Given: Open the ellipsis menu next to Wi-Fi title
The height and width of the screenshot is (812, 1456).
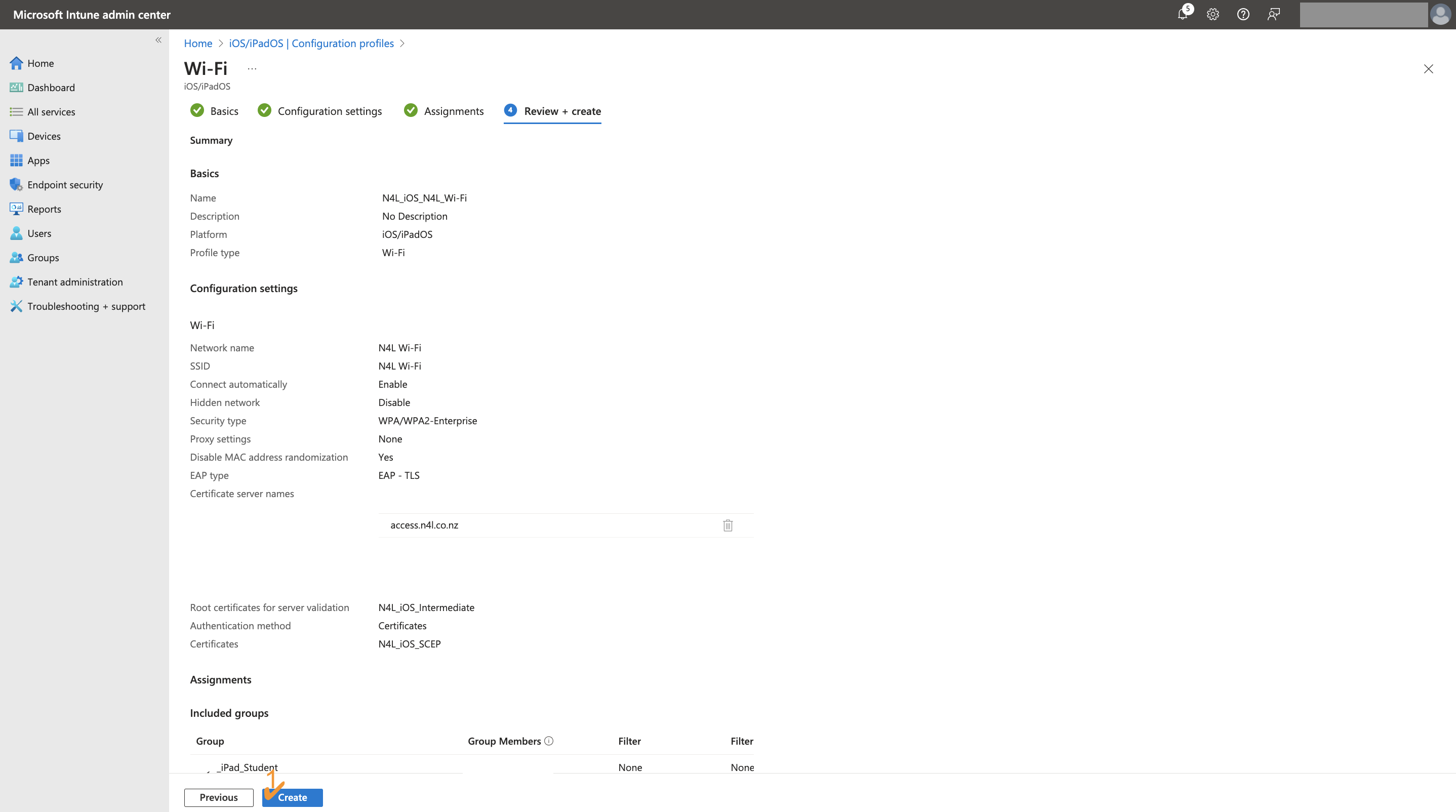Looking at the screenshot, I should pyautogui.click(x=252, y=68).
